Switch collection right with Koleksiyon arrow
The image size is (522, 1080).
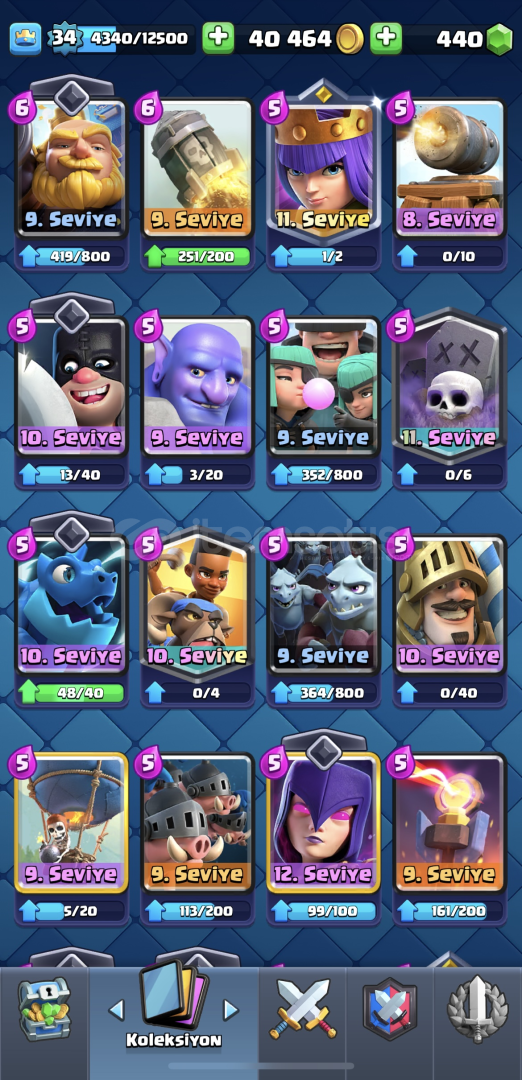pyautogui.click(x=231, y=1010)
